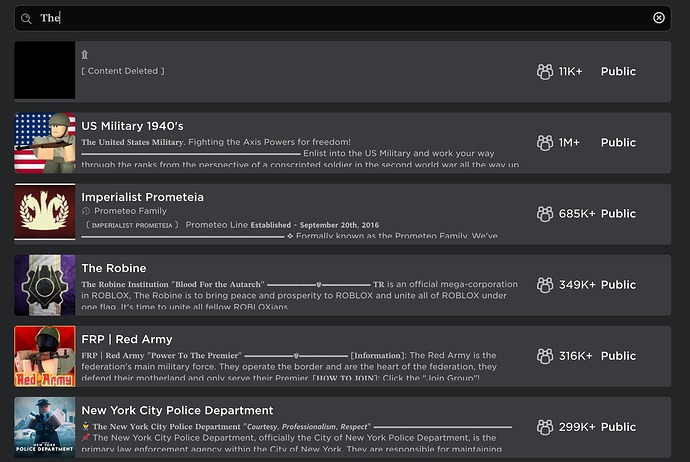Screen dimensions: 690x462
Task: Click 'Courtesy, Professionalism, Respect' motto text
Action: click(308, 426)
